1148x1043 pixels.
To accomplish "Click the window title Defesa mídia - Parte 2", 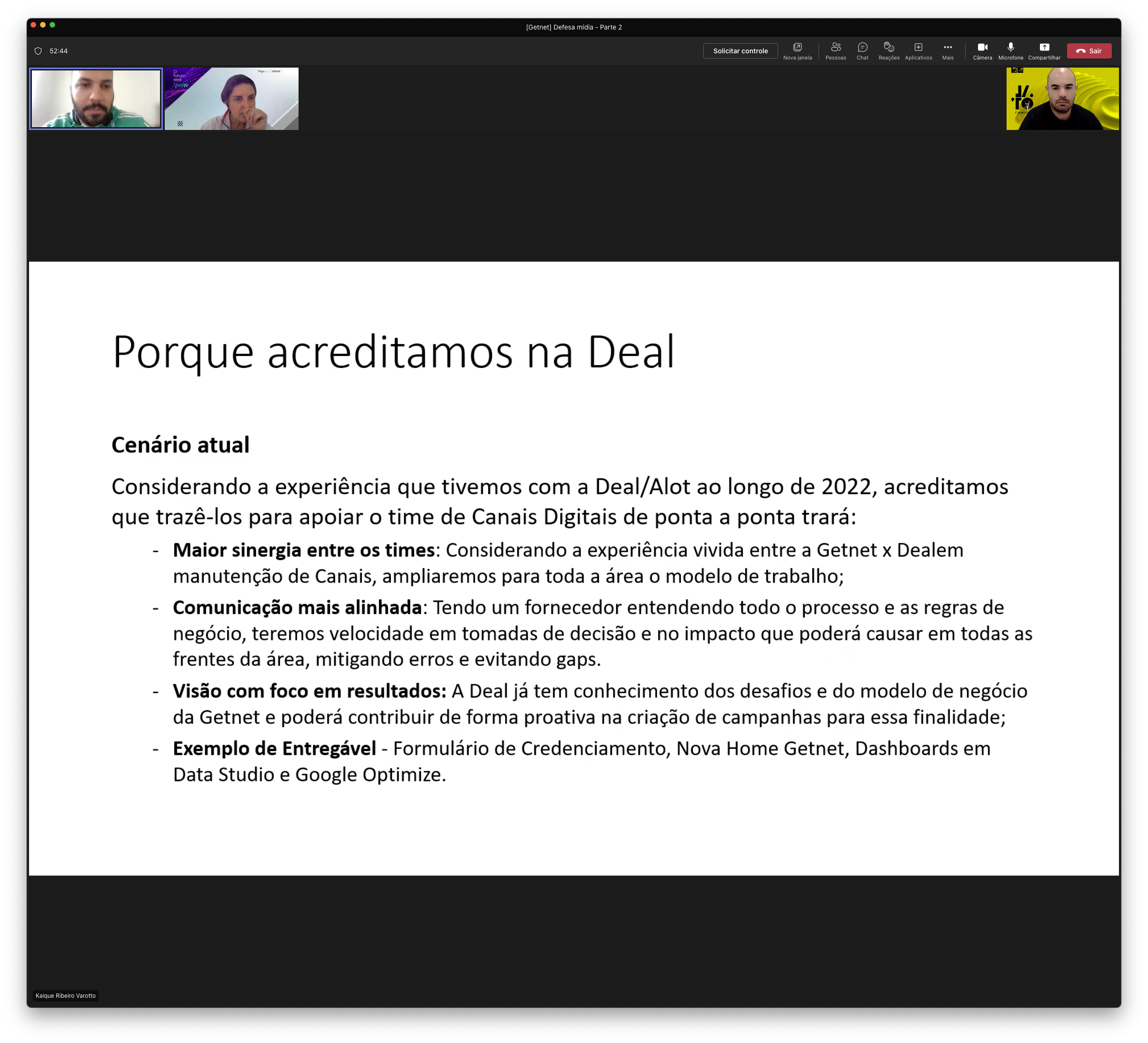I will click(x=573, y=27).
